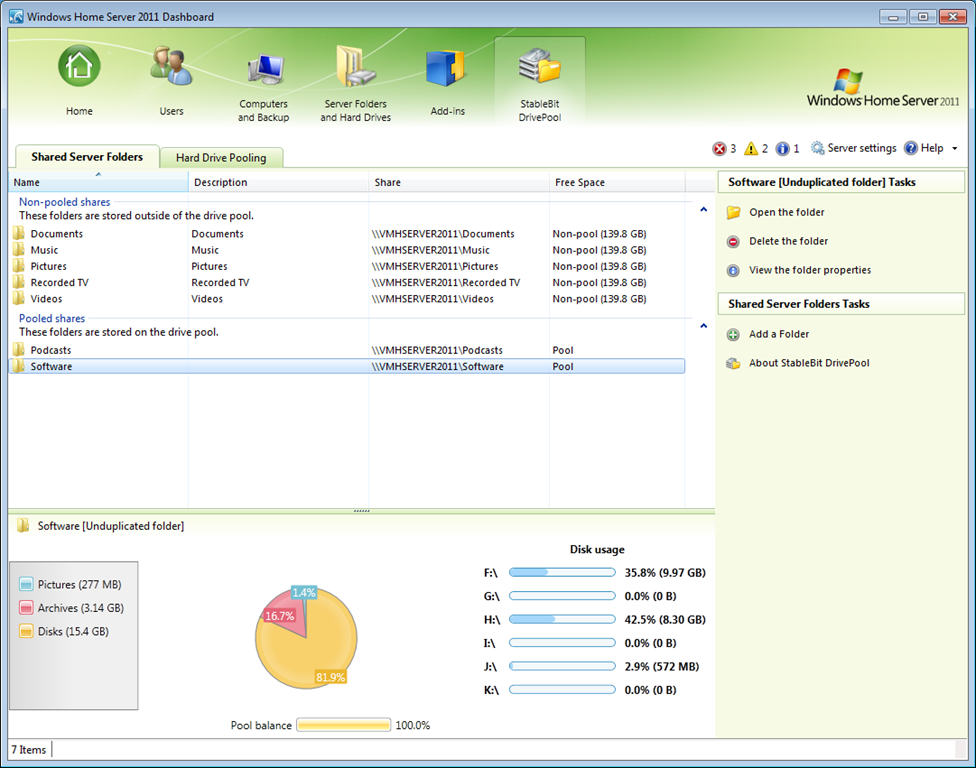
Task: Click the Open the folder task icon
Action: tap(733, 212)
